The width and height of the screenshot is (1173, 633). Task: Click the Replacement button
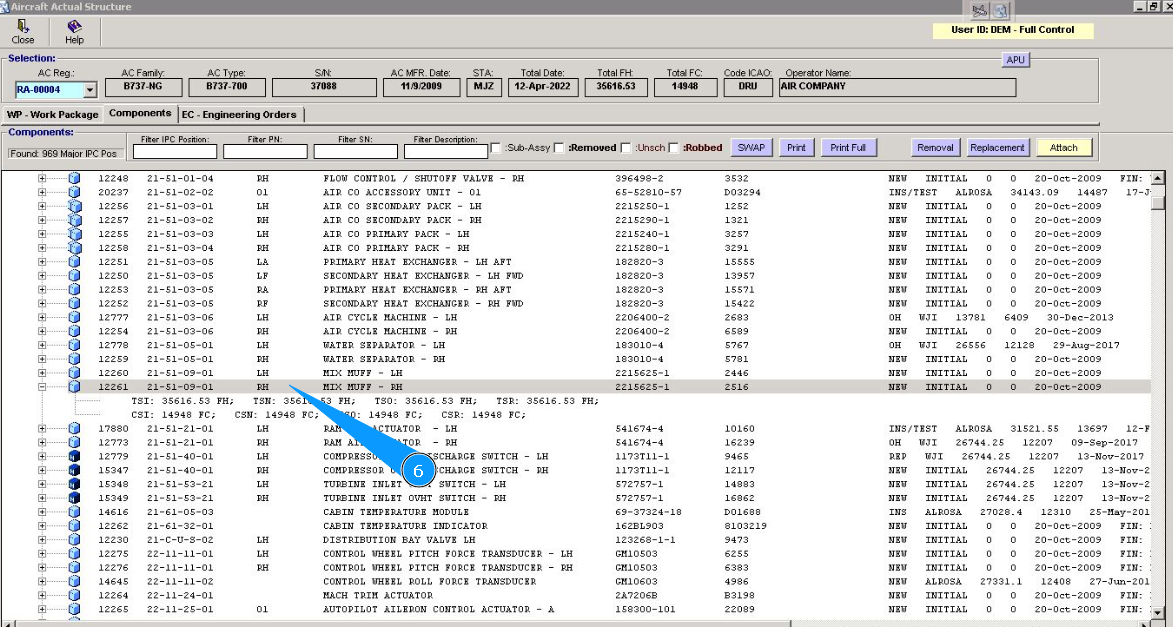point(997,147)
